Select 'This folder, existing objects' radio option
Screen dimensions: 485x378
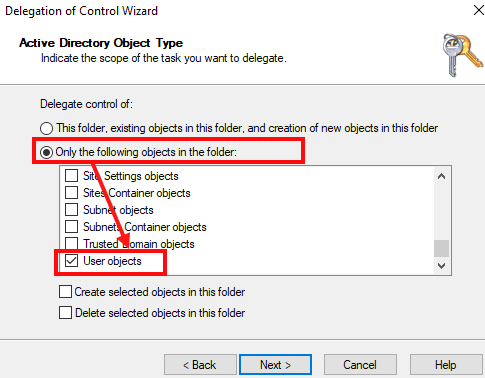coord(46,128)
